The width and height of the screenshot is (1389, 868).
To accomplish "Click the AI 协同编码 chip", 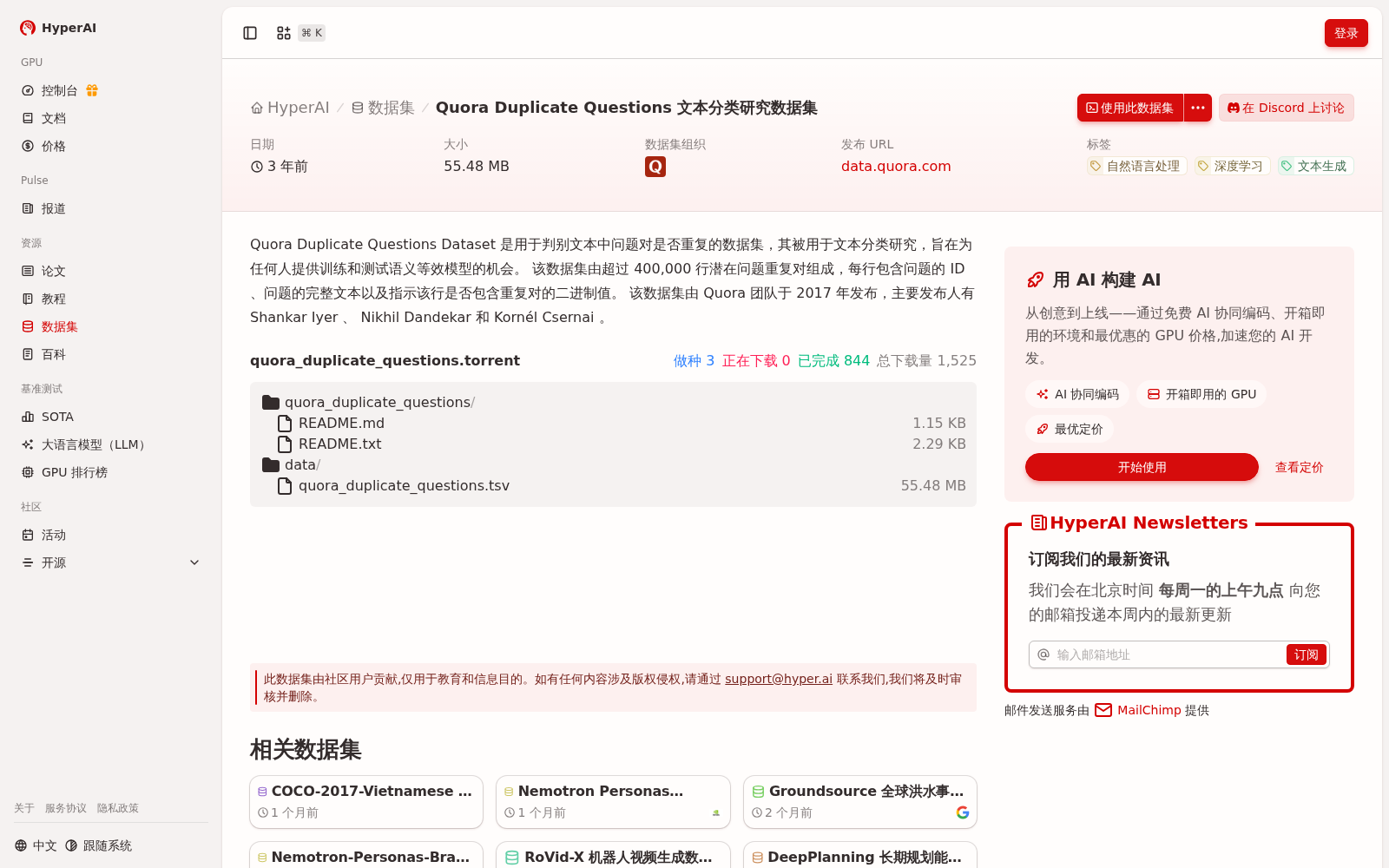I will pos(1077,394).
